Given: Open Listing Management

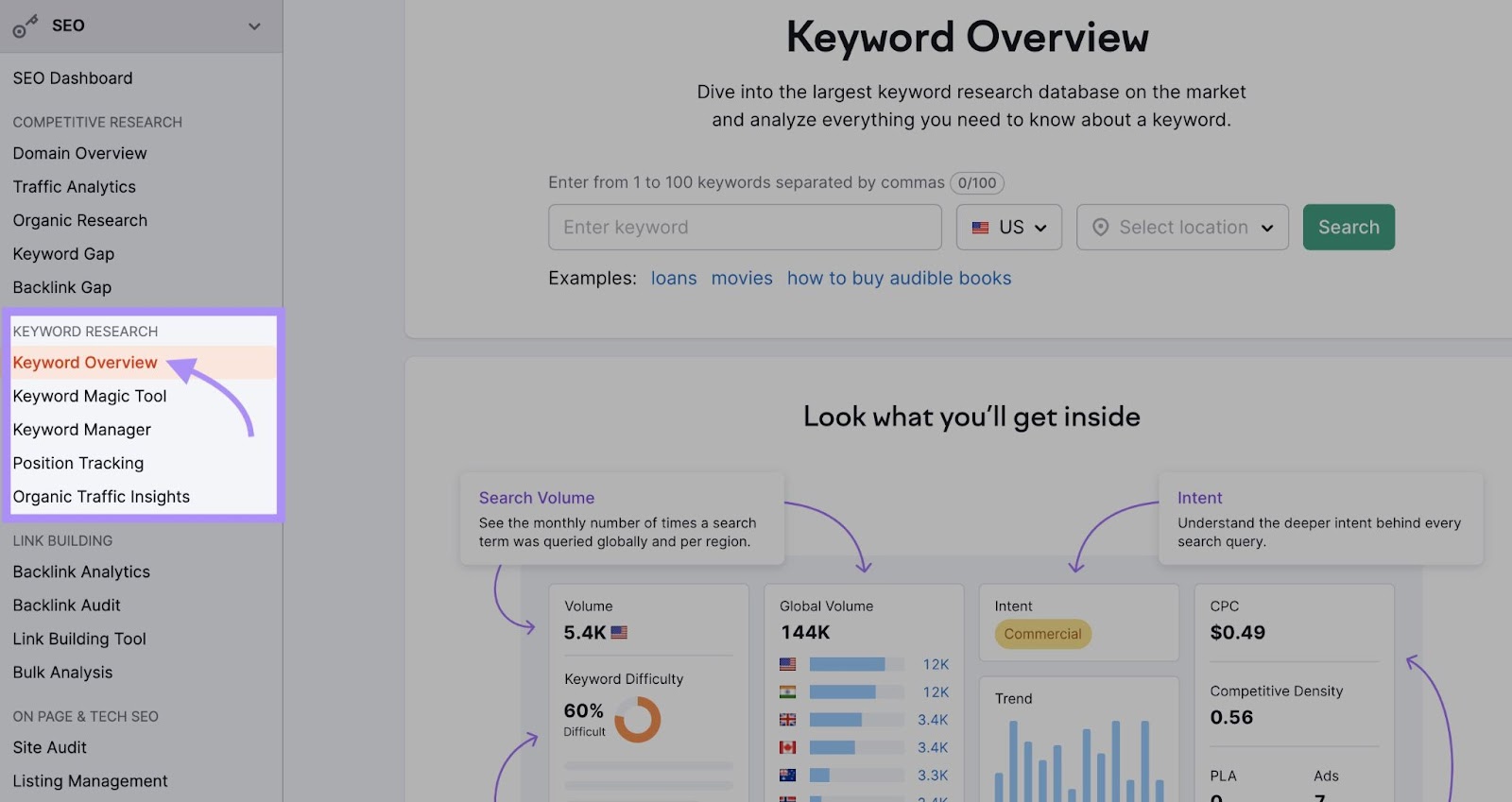Looking at the screenshot, I should (90, 781).
